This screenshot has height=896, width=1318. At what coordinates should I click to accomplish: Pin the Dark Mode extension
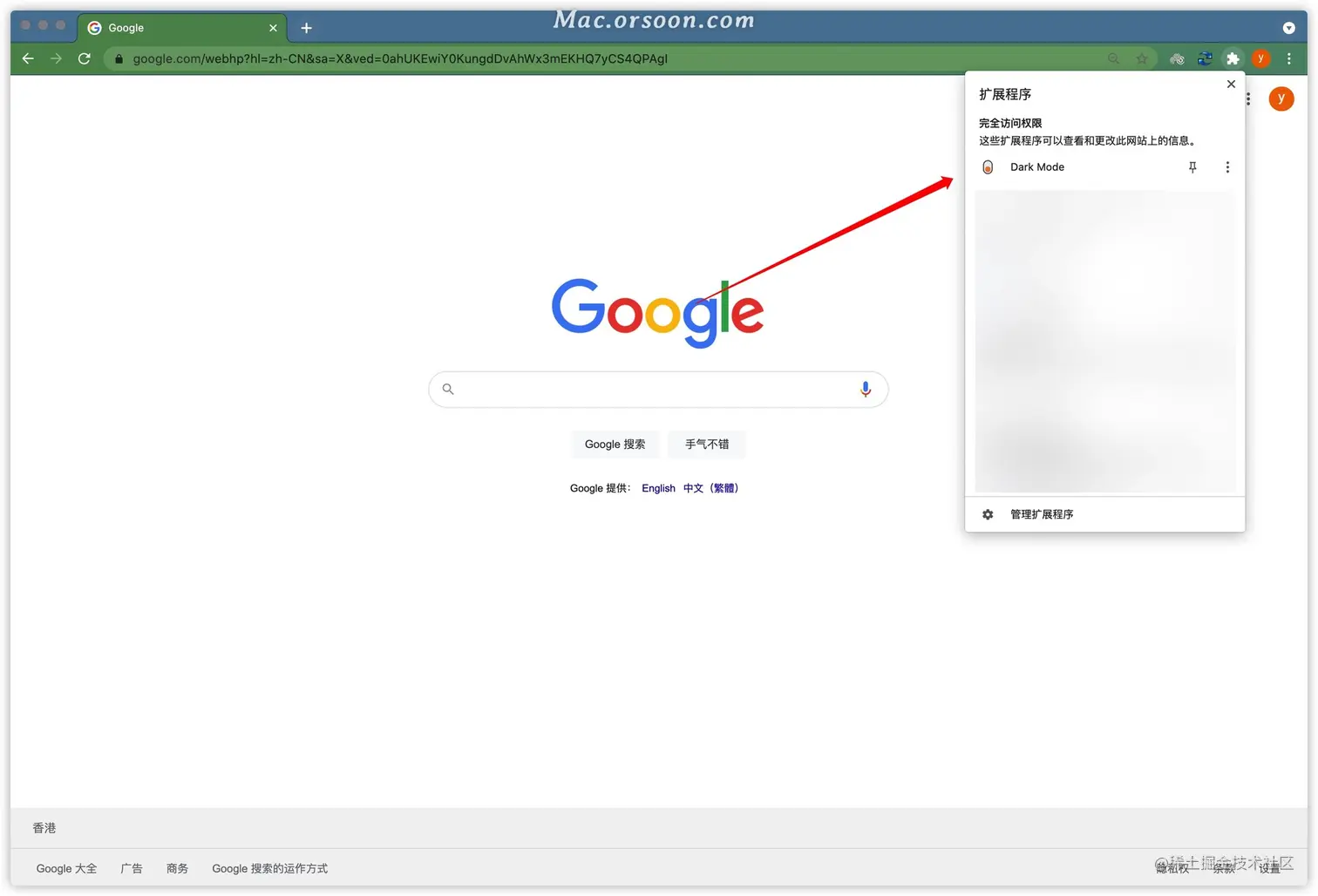pos(1192,167)
